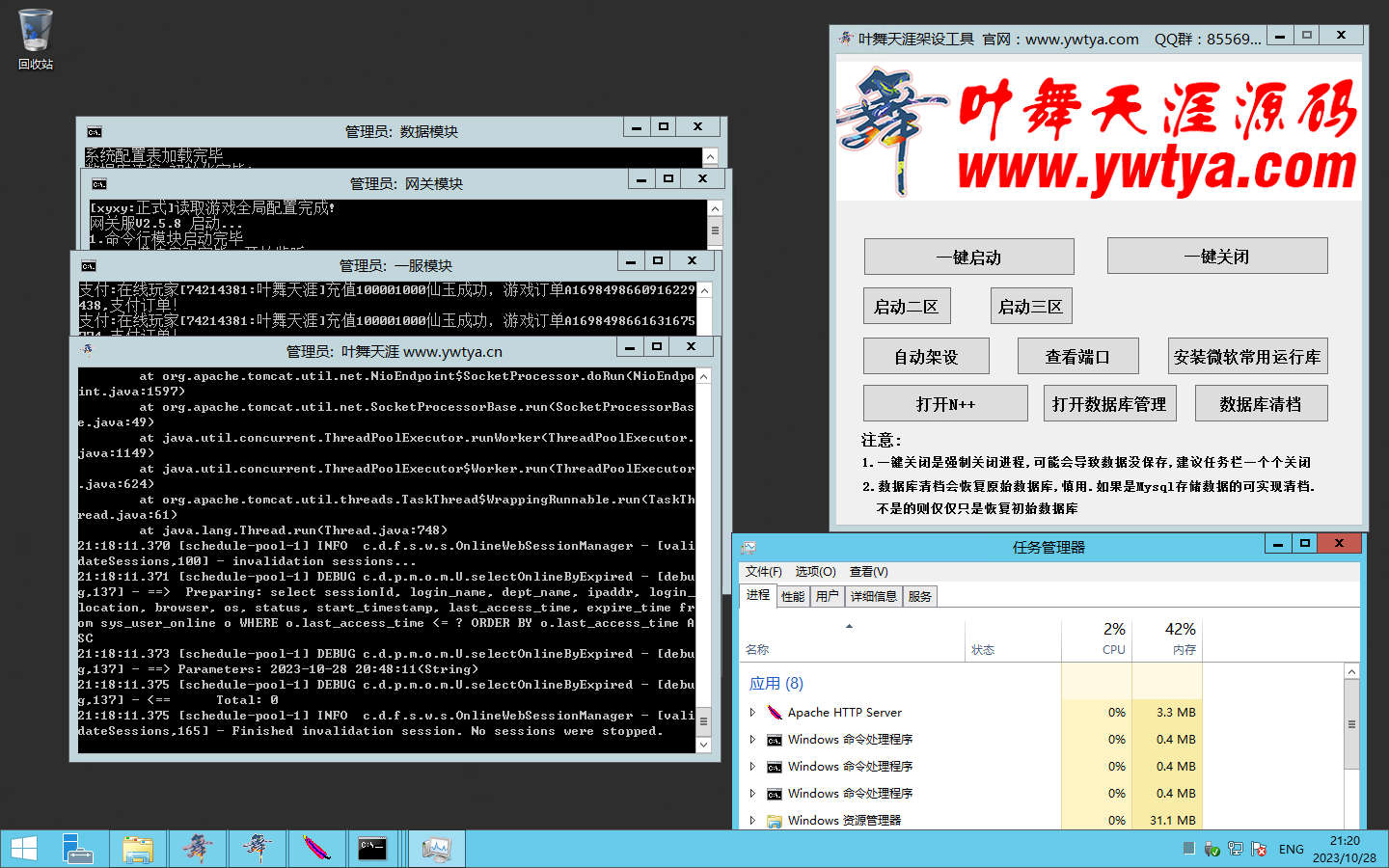Switch to the 进程 tab

click(x=758, y=595)
